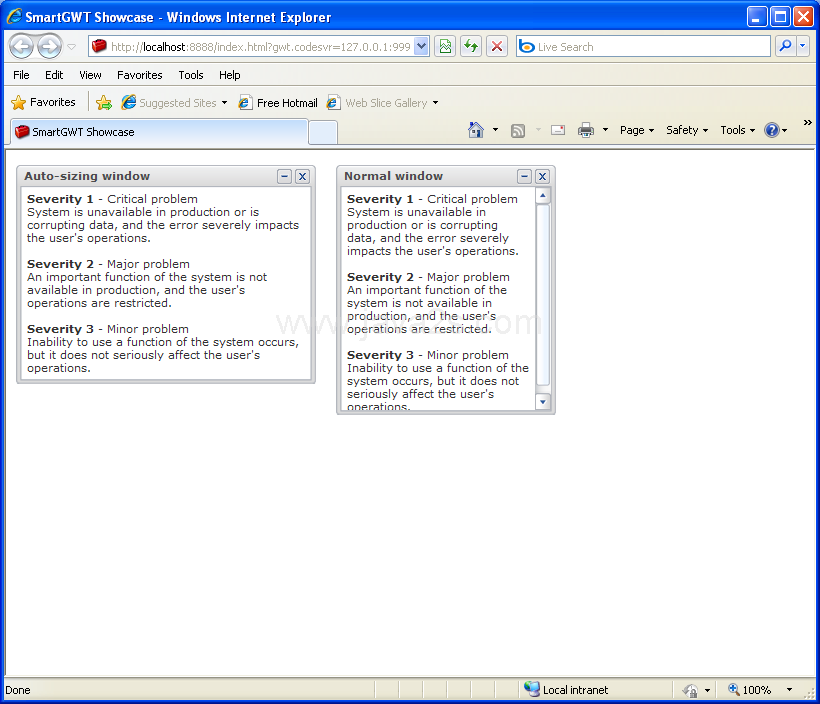
Task: Open the View menu
Action: (90, 75)
